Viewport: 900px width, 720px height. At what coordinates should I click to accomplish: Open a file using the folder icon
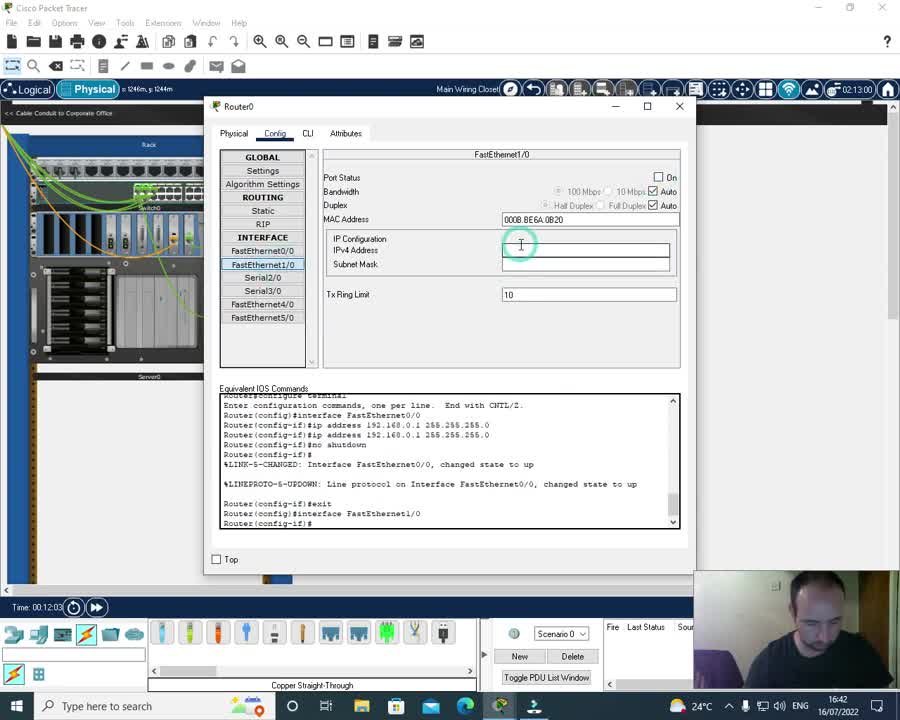pos(33,41)
